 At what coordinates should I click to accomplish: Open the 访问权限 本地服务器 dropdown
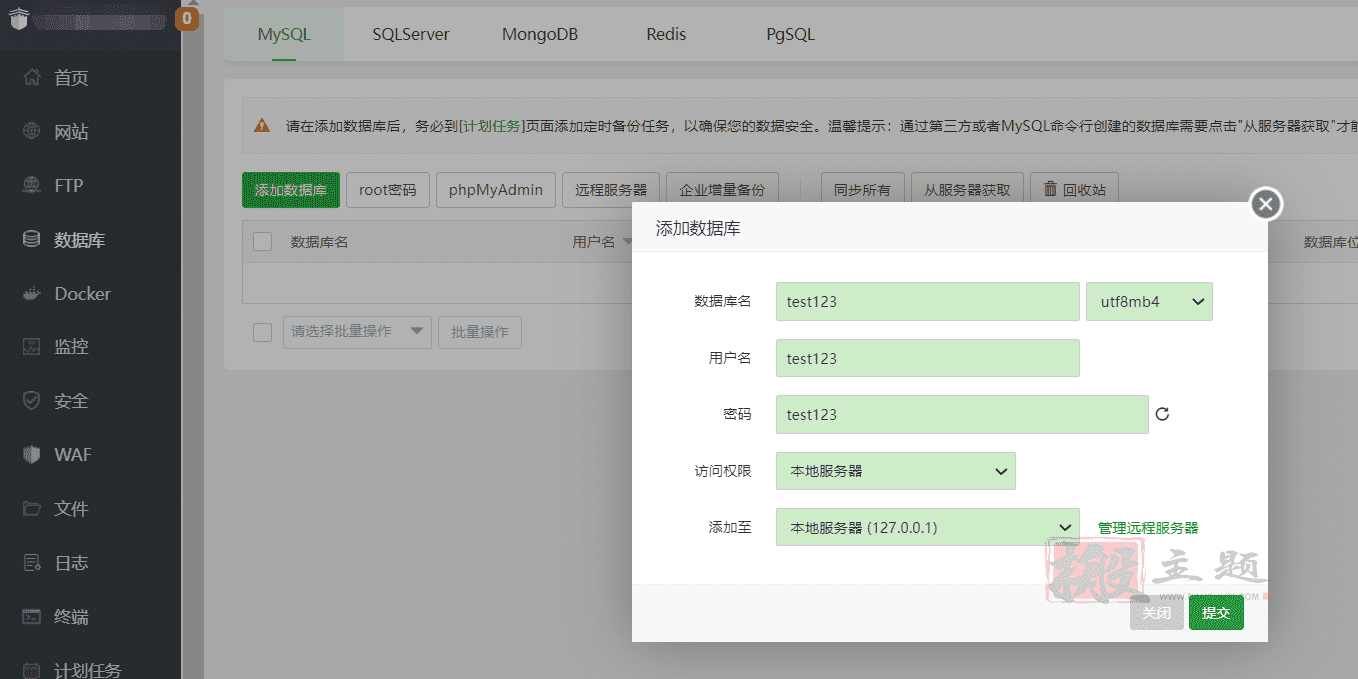click(x=896, y=471)
